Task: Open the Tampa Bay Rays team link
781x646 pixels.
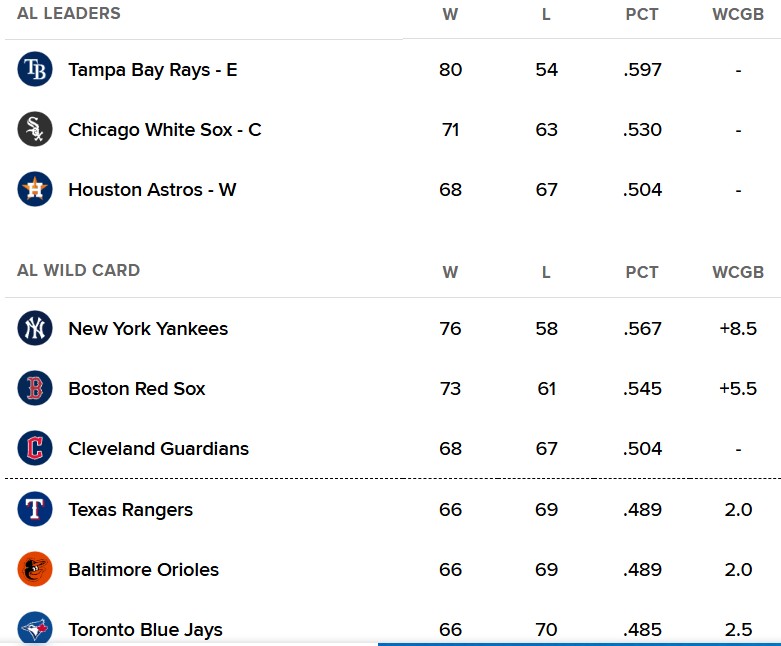Action: 152,70
